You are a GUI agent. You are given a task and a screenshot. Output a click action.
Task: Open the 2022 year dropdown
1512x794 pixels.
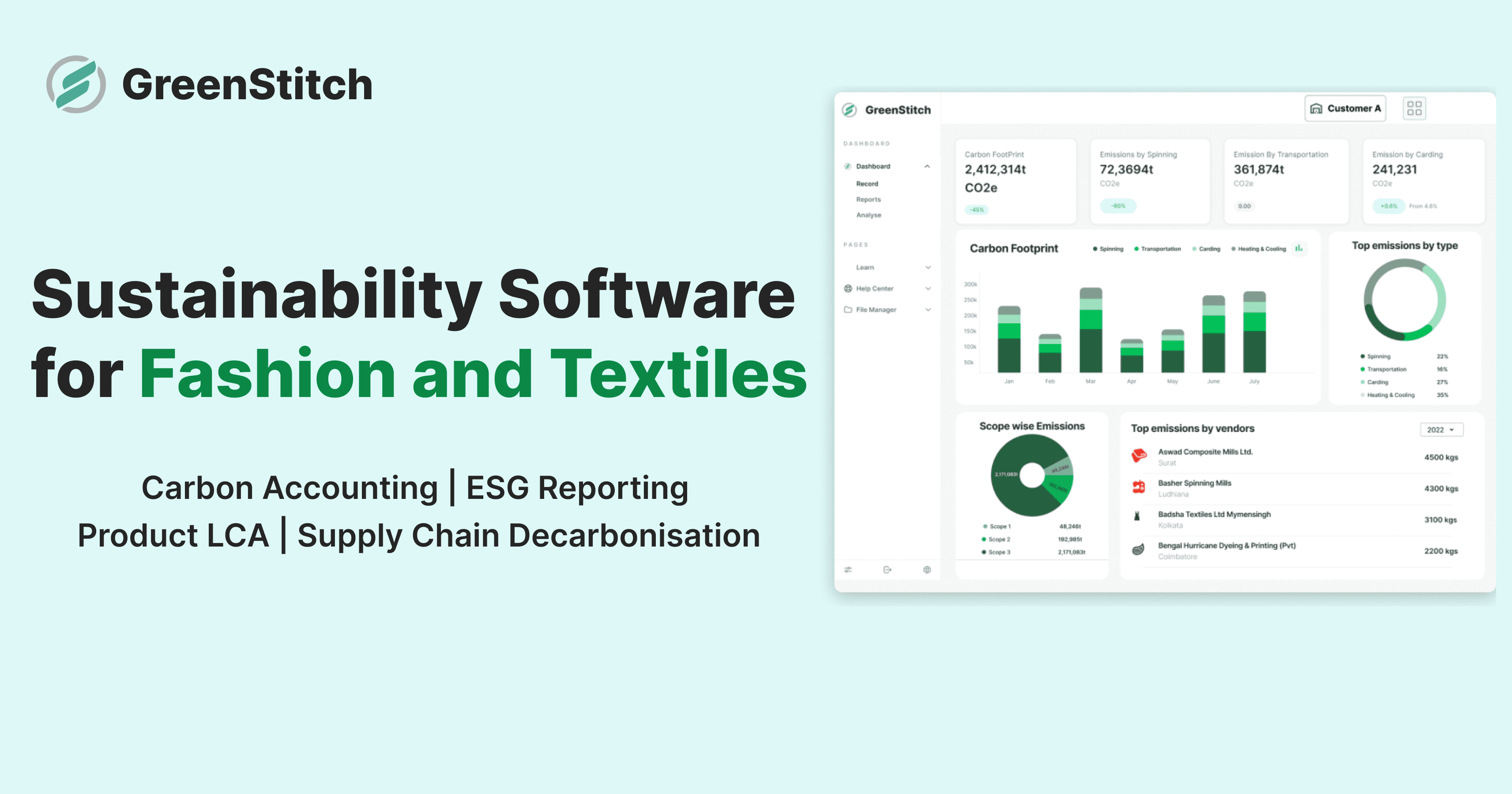click(x=1441, y=430)
